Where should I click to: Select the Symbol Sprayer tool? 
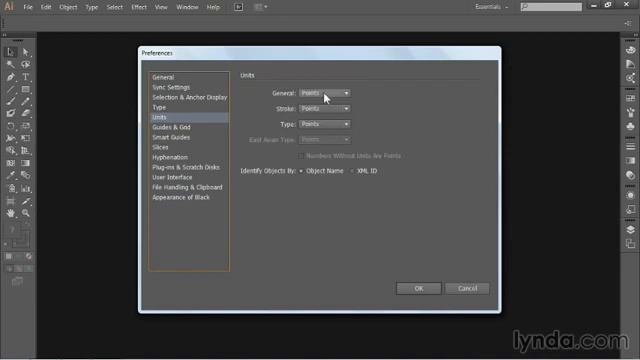pos(11,189)
